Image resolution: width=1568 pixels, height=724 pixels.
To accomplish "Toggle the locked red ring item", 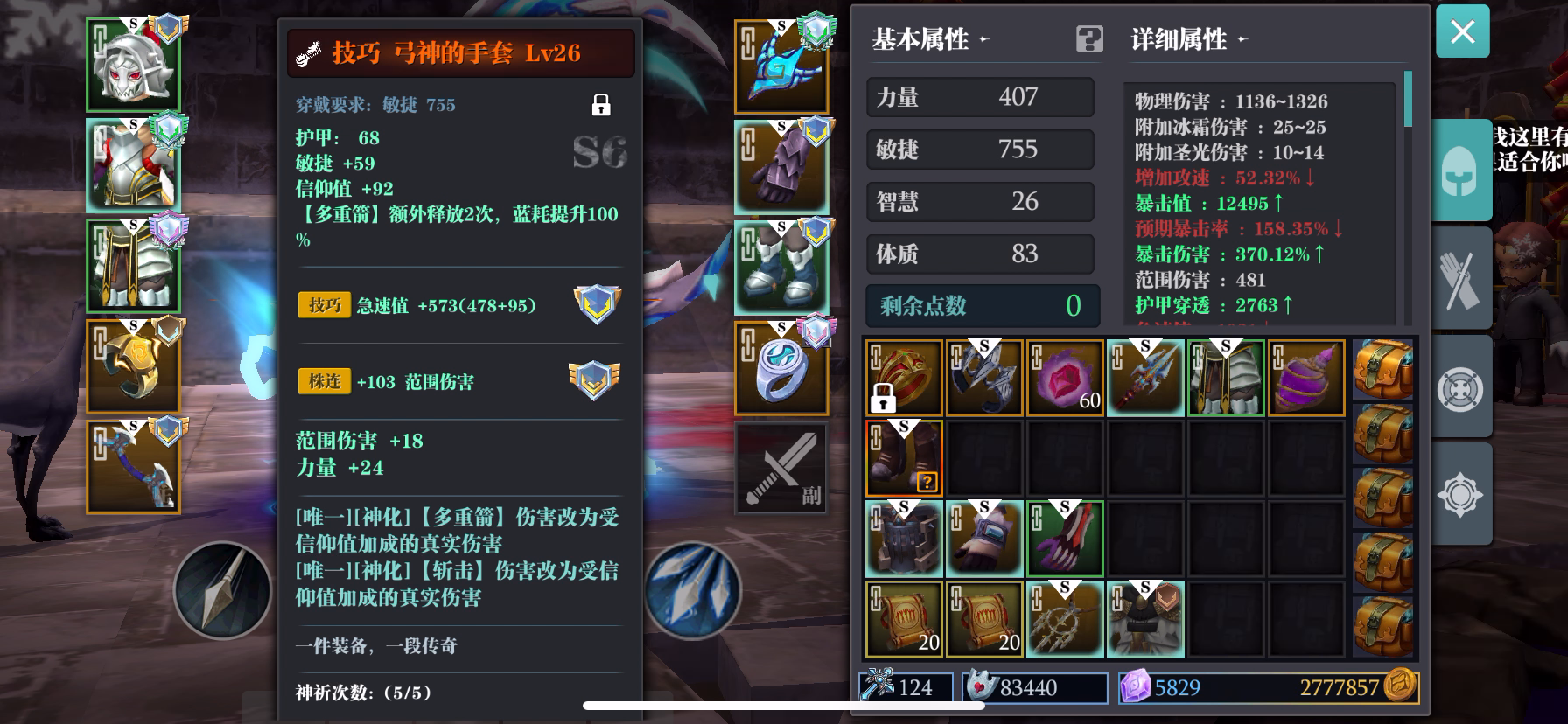I will coord(904,378).
